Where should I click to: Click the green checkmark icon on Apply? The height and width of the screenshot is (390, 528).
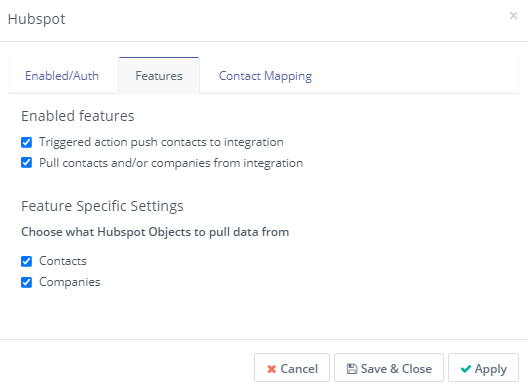(x=466, y=369)
